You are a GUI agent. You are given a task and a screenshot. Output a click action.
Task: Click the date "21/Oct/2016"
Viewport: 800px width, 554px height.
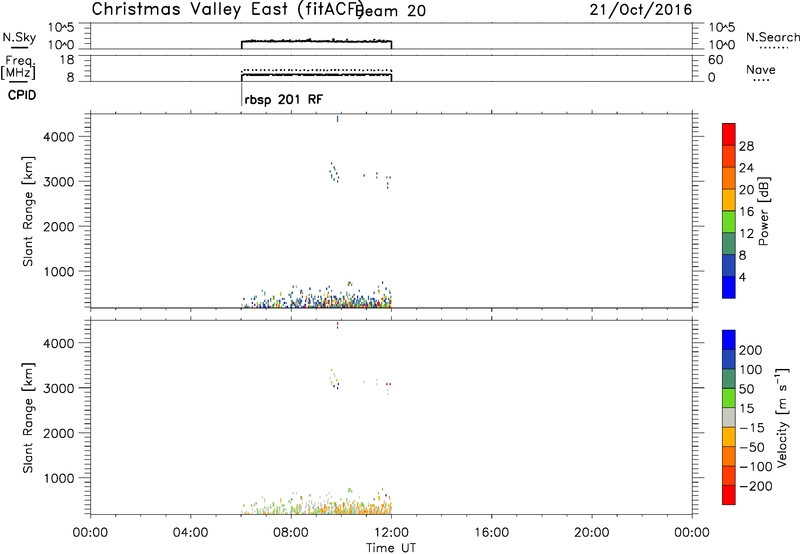click(640, 10)
